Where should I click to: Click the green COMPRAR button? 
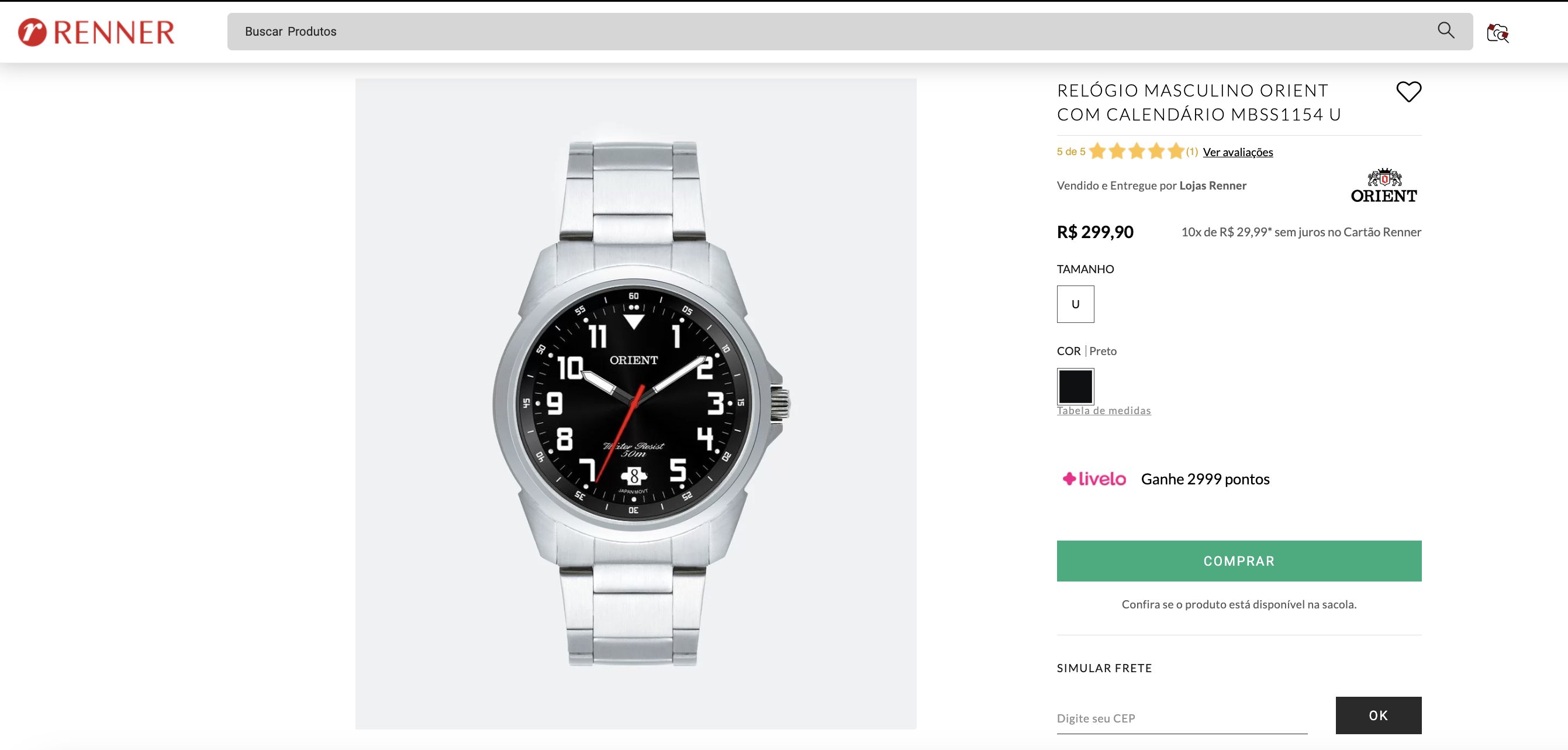(1239, 560)
